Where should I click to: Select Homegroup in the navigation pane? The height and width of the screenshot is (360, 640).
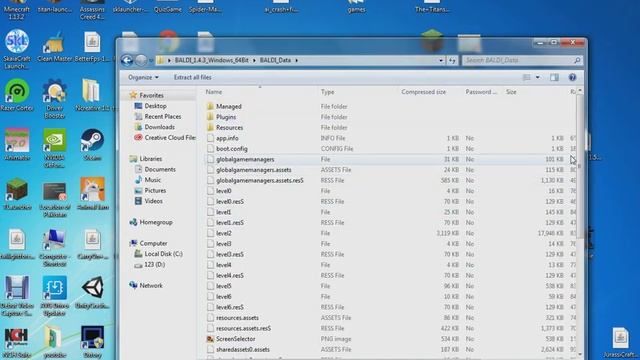(x=156, y=222)
